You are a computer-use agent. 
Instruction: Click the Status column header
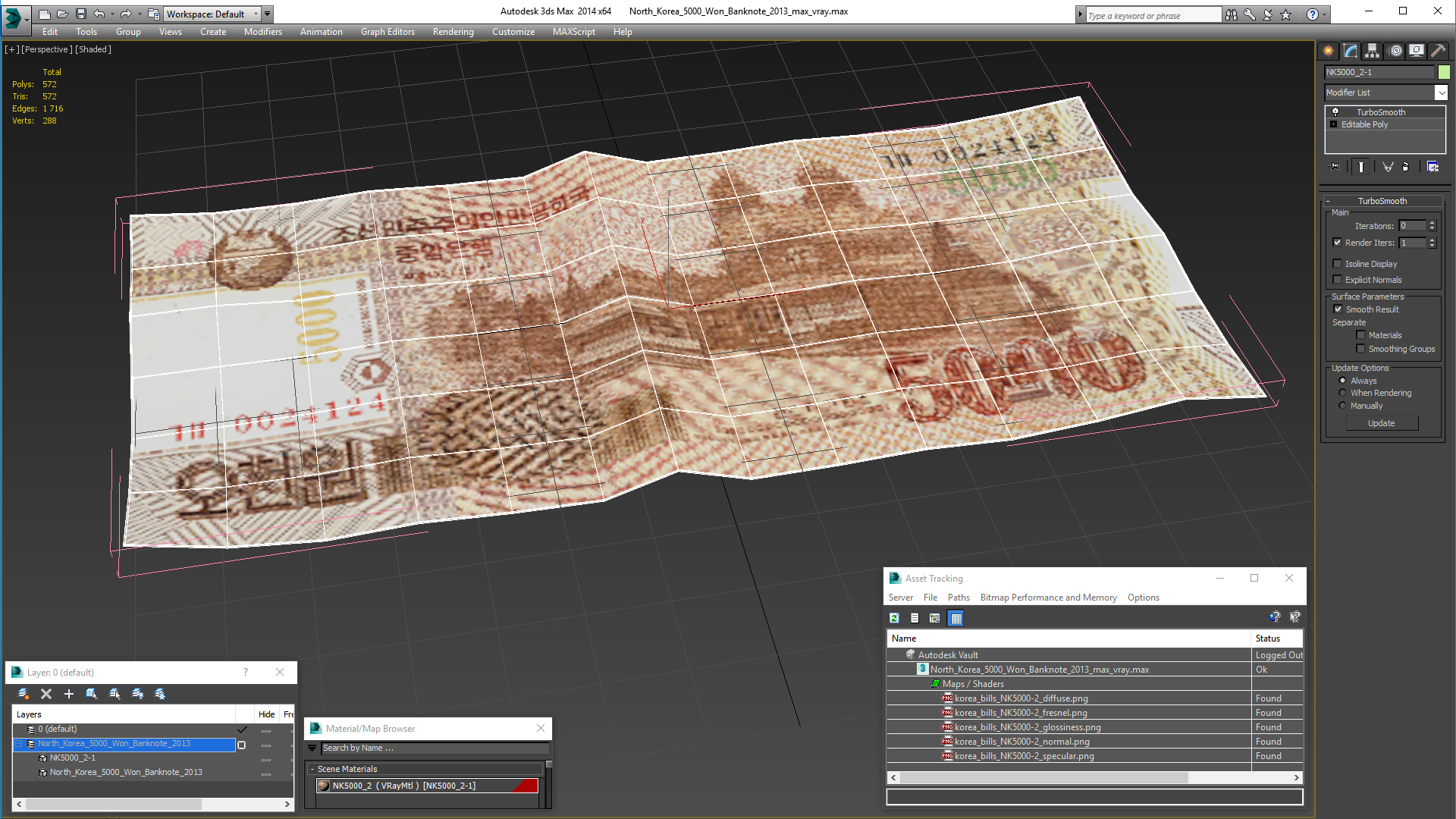pos(1276,639)
